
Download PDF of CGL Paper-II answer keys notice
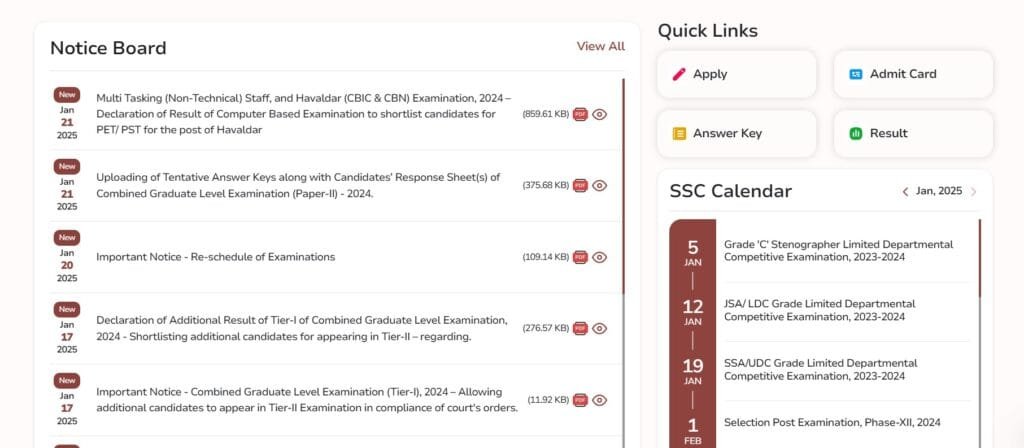[580, 185]
